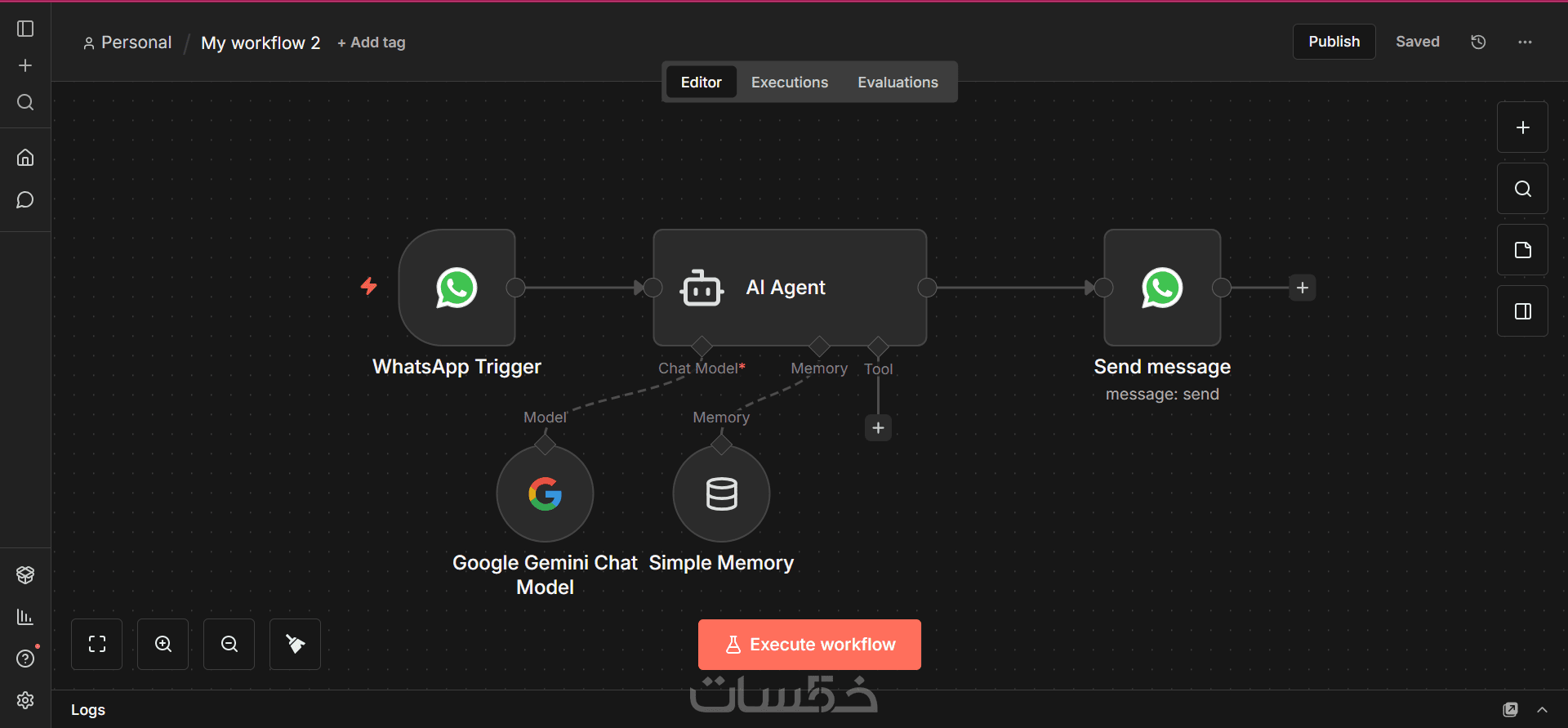Click the Execute workflow button
Screen dimensions: 1568x728
click(809, 645)
